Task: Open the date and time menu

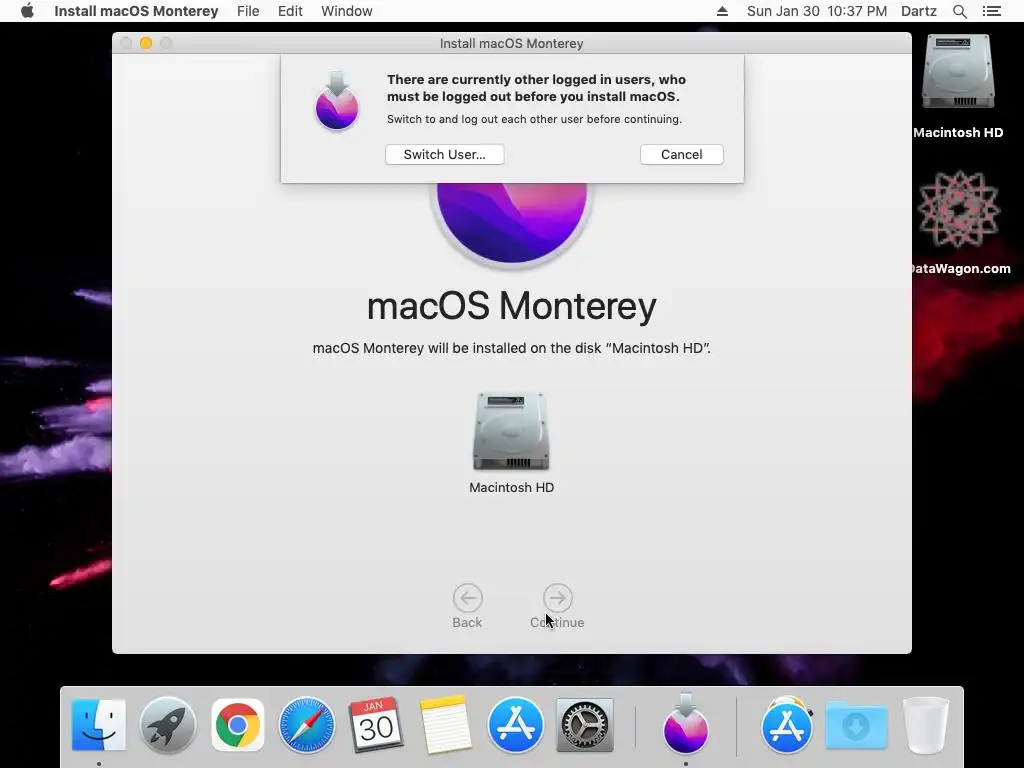Action: (x=816, y=11)
